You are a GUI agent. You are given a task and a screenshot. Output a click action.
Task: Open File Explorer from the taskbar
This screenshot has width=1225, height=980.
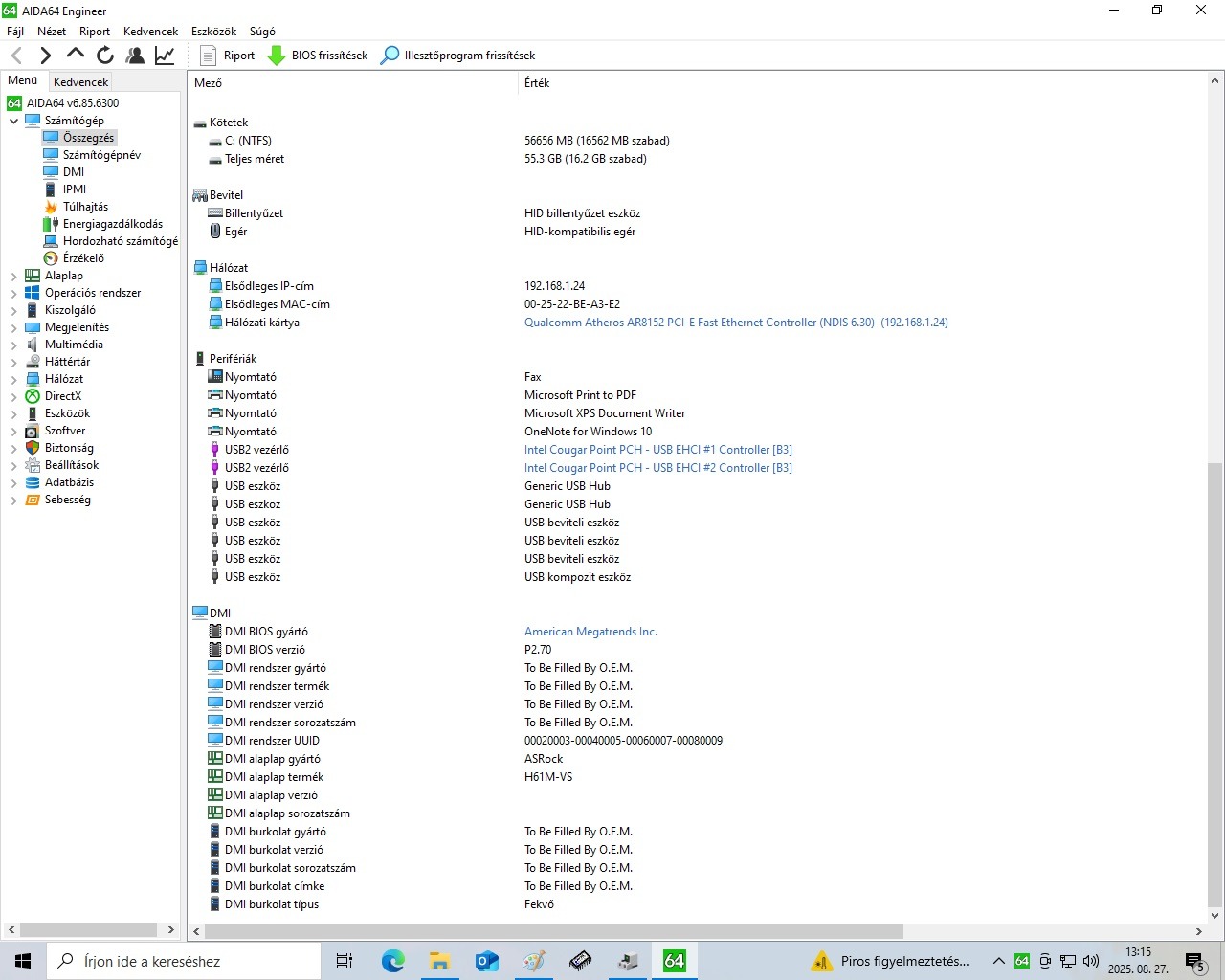click(x=439, y=961)
